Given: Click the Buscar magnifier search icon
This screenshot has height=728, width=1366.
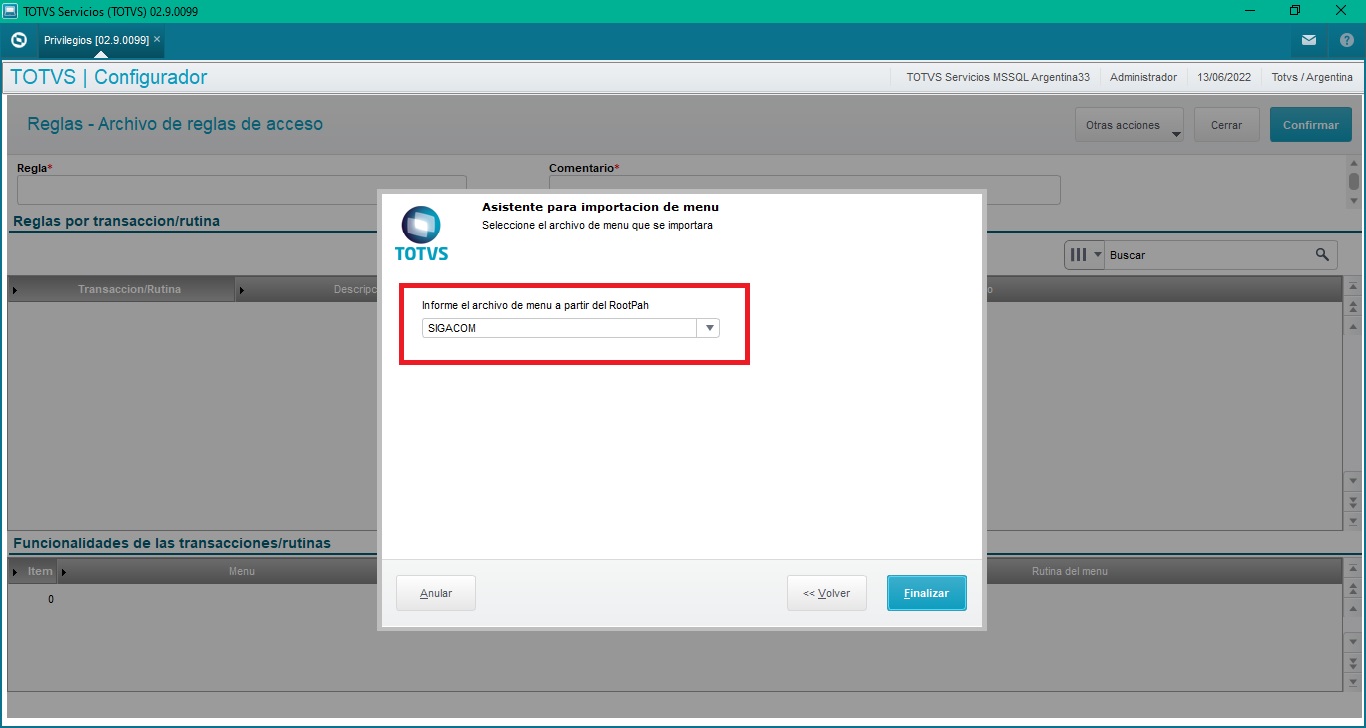Looking at the screenshot, I should click(1322, 254).
